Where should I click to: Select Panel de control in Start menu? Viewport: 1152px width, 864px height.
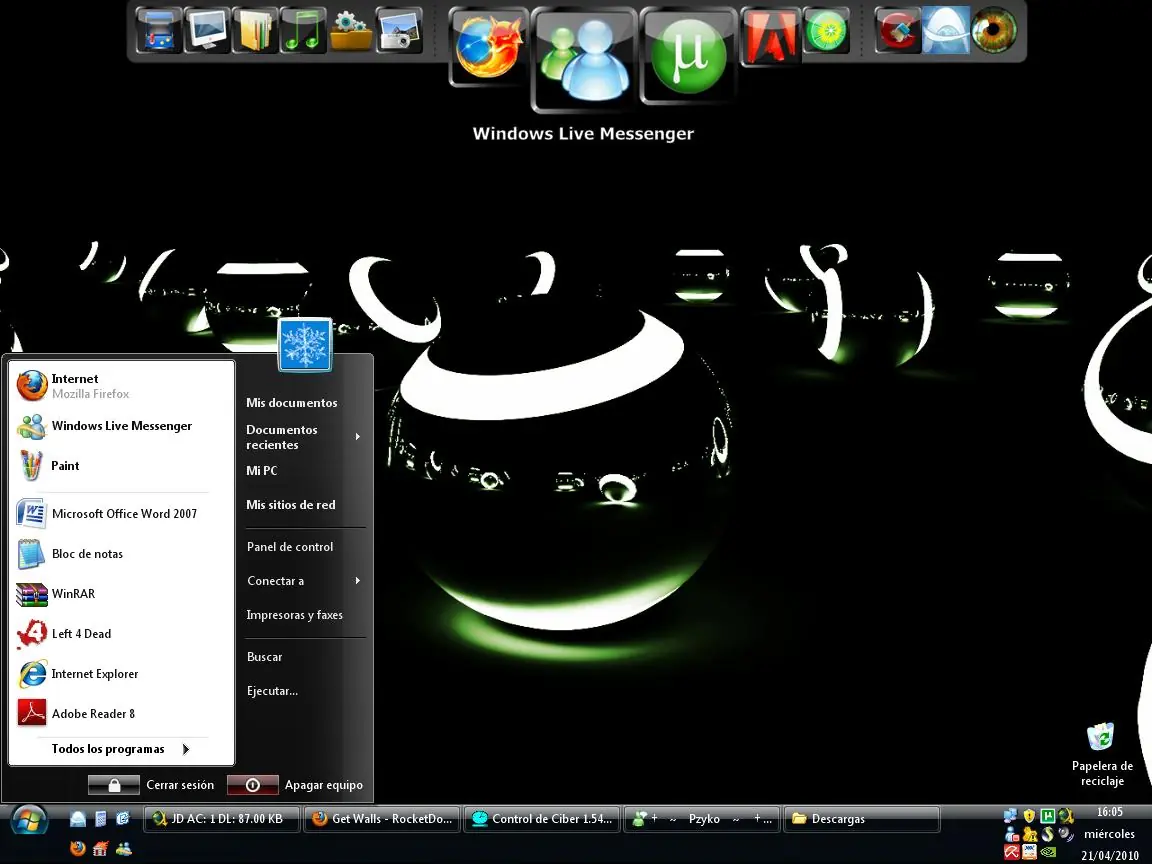click(x=290, y=547)
